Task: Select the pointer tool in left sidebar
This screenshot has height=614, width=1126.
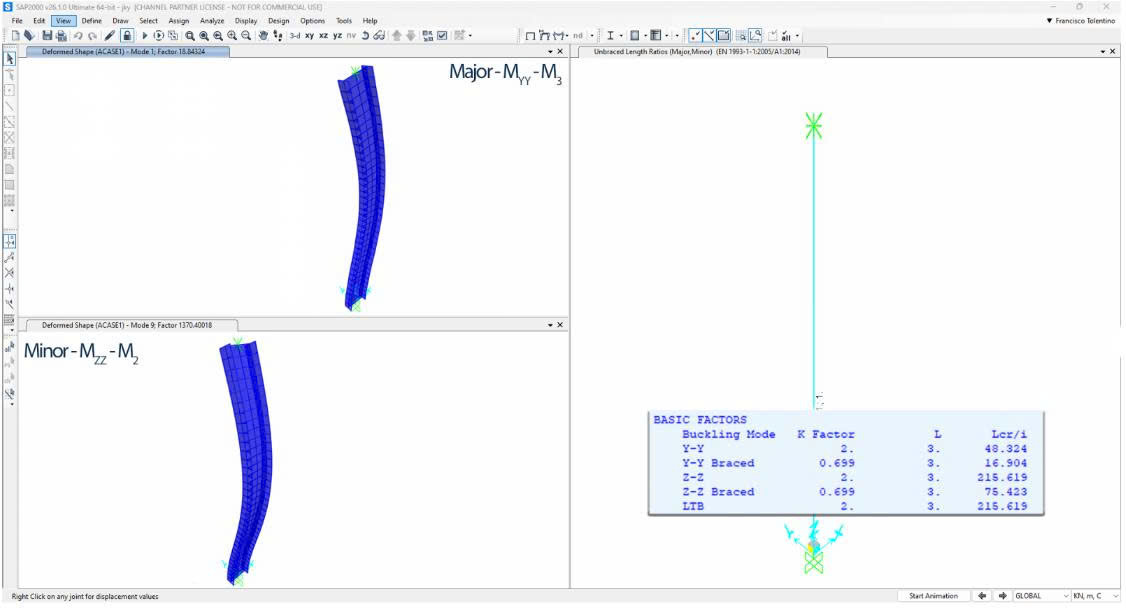Action: coord(10,59)
